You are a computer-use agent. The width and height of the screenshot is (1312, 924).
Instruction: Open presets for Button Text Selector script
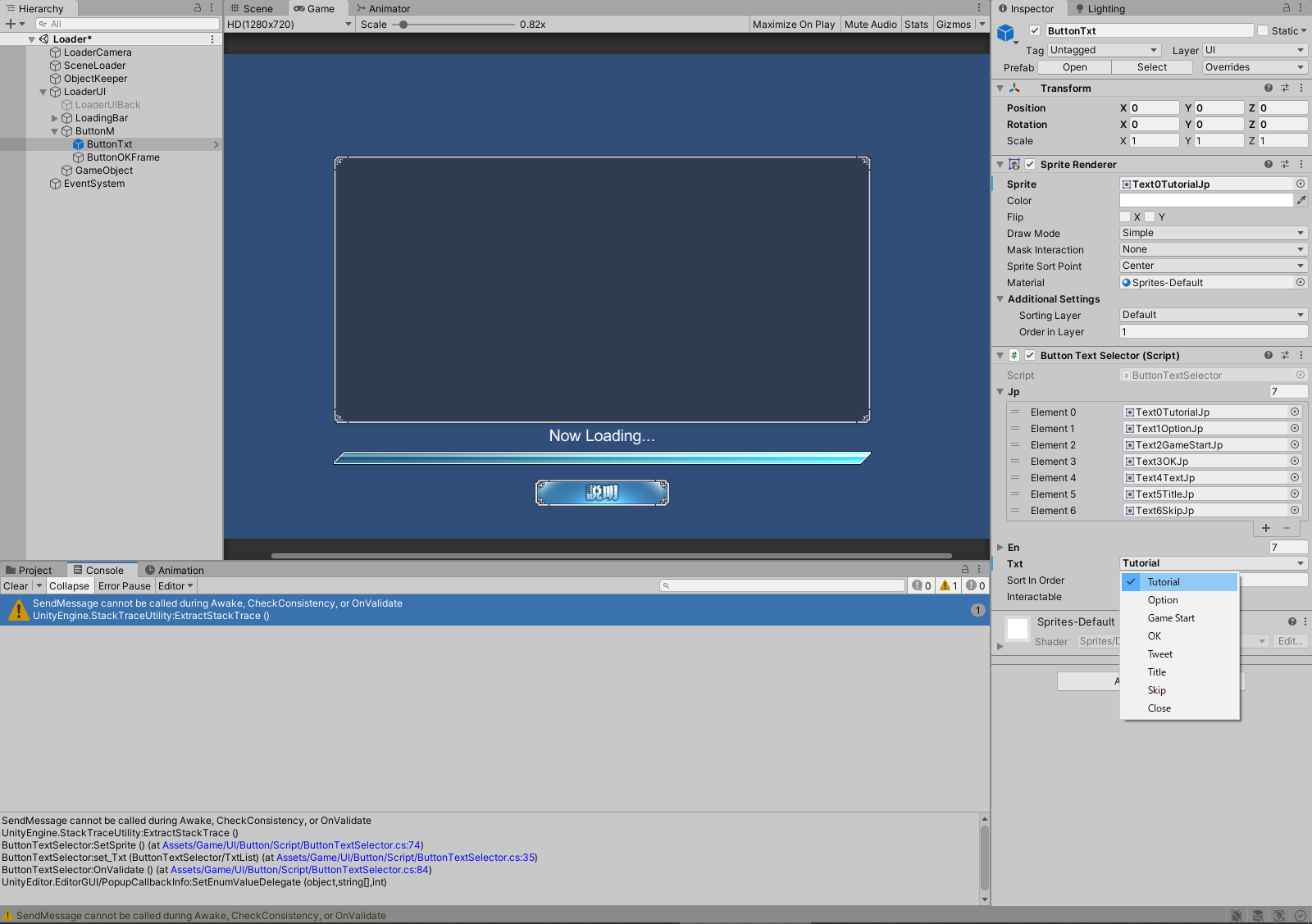tap(1285, 355)
